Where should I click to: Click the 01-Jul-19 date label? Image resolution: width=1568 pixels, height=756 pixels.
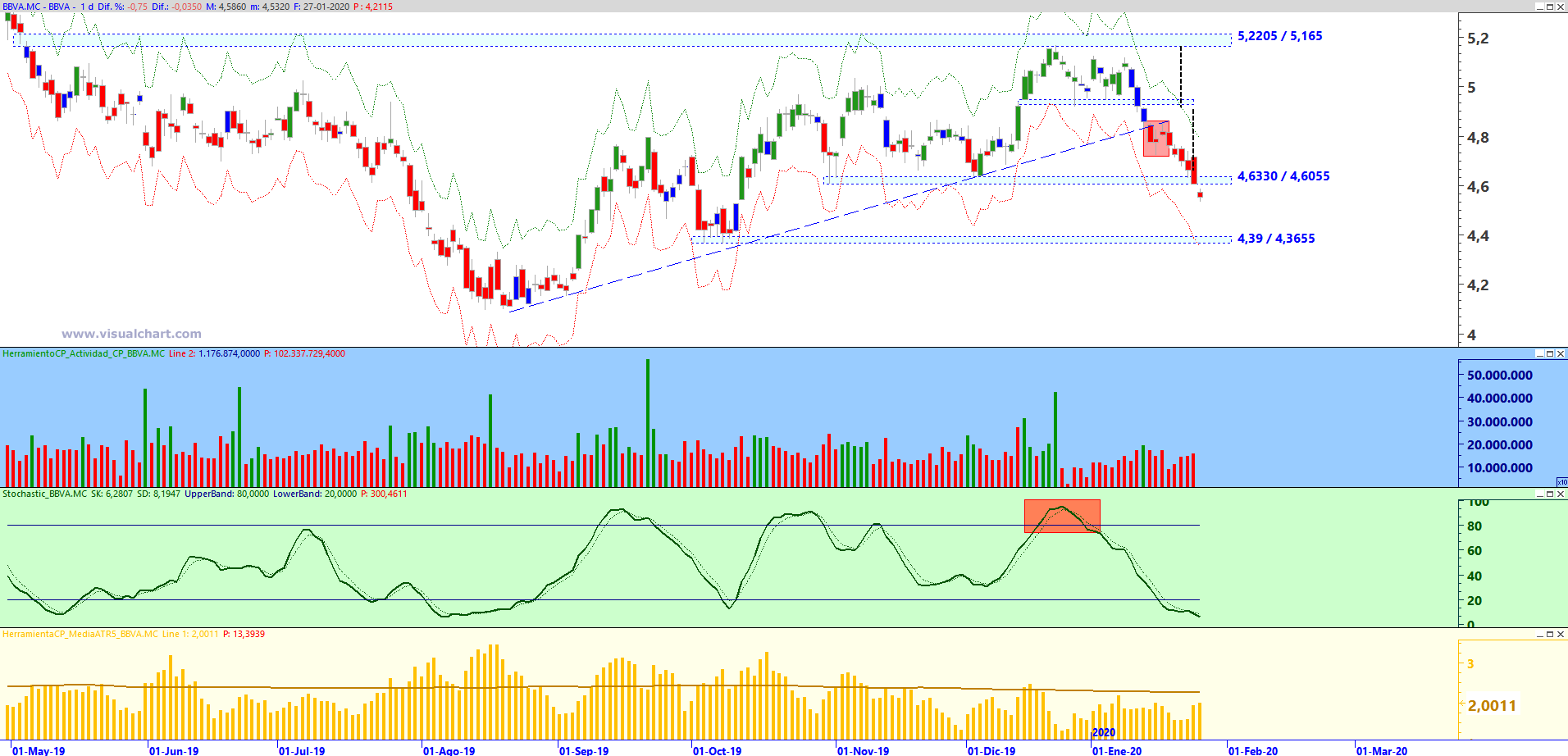302,750
